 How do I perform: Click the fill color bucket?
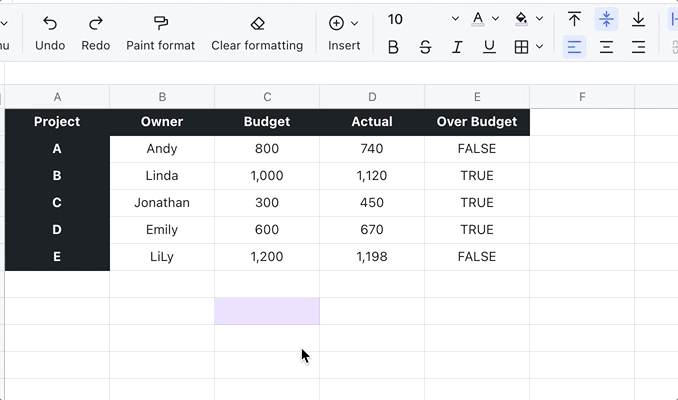[521, 19]
